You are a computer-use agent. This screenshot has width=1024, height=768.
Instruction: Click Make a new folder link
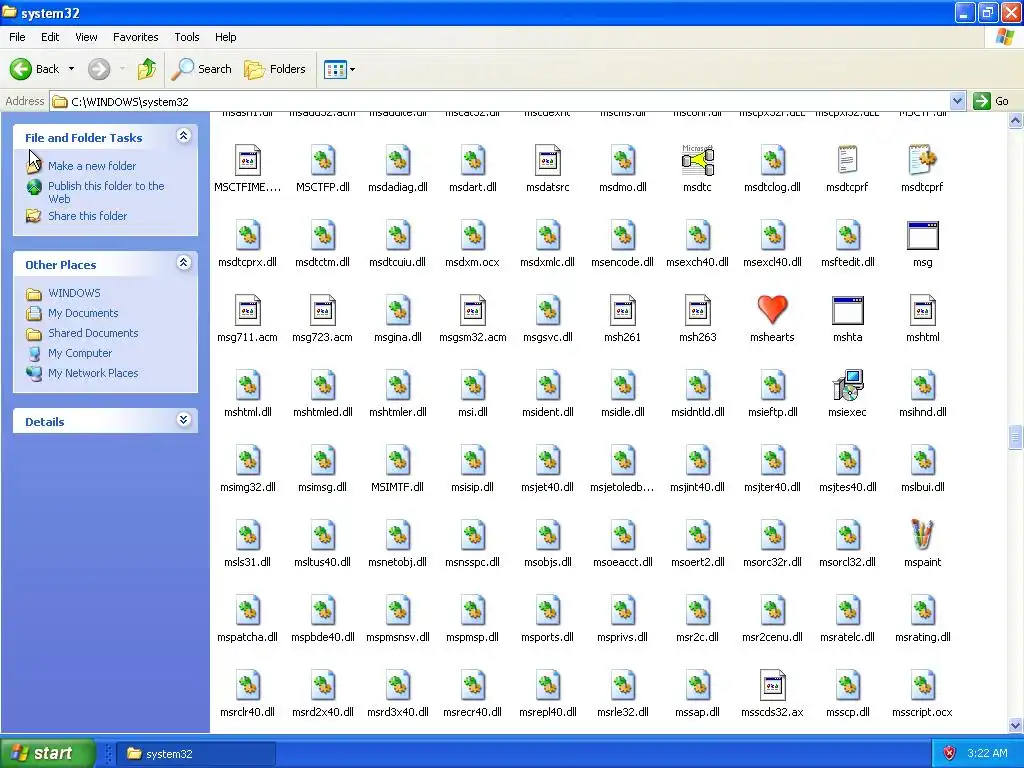click(x=92, y=166)
